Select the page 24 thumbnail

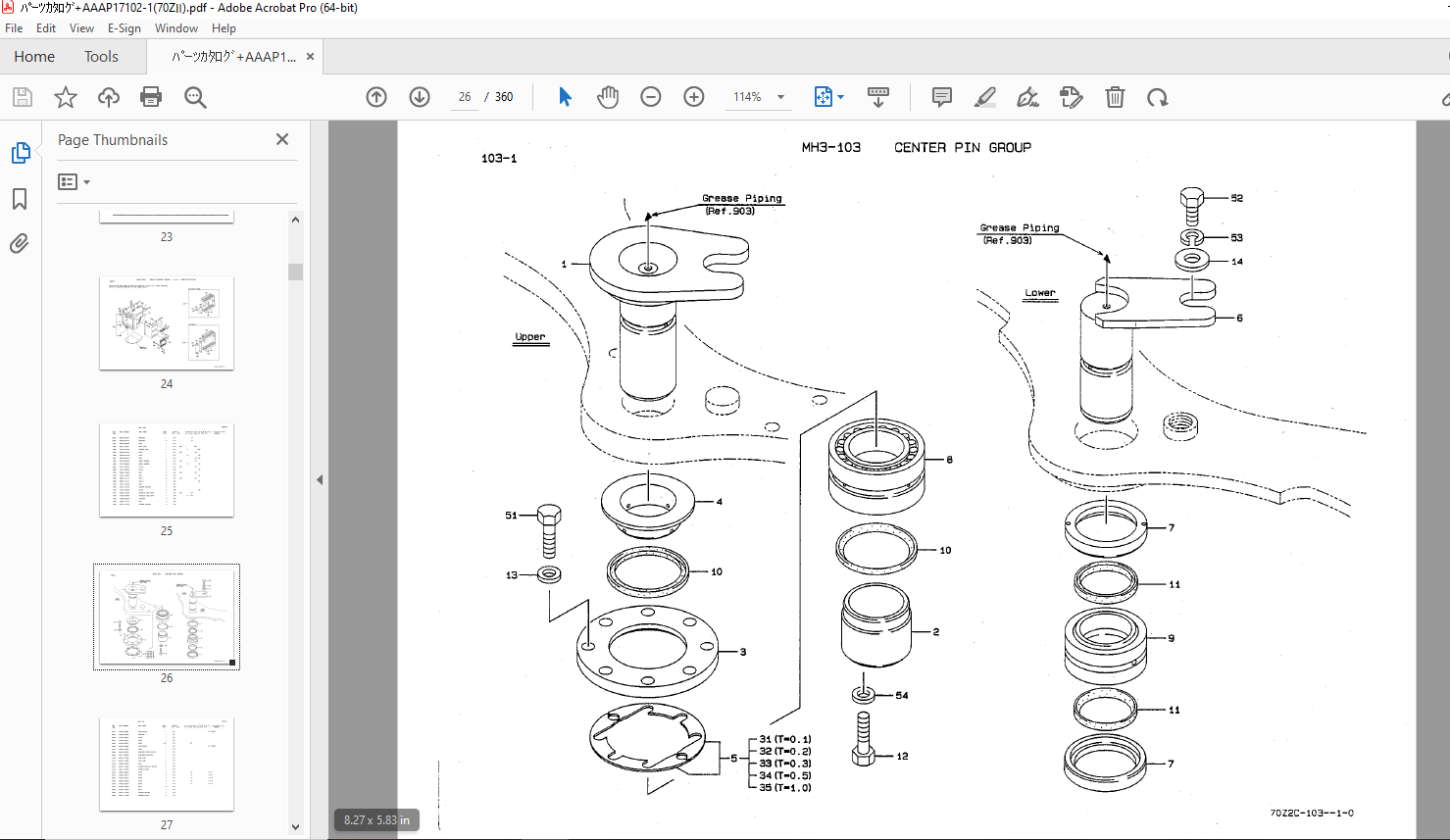point(167,322)
